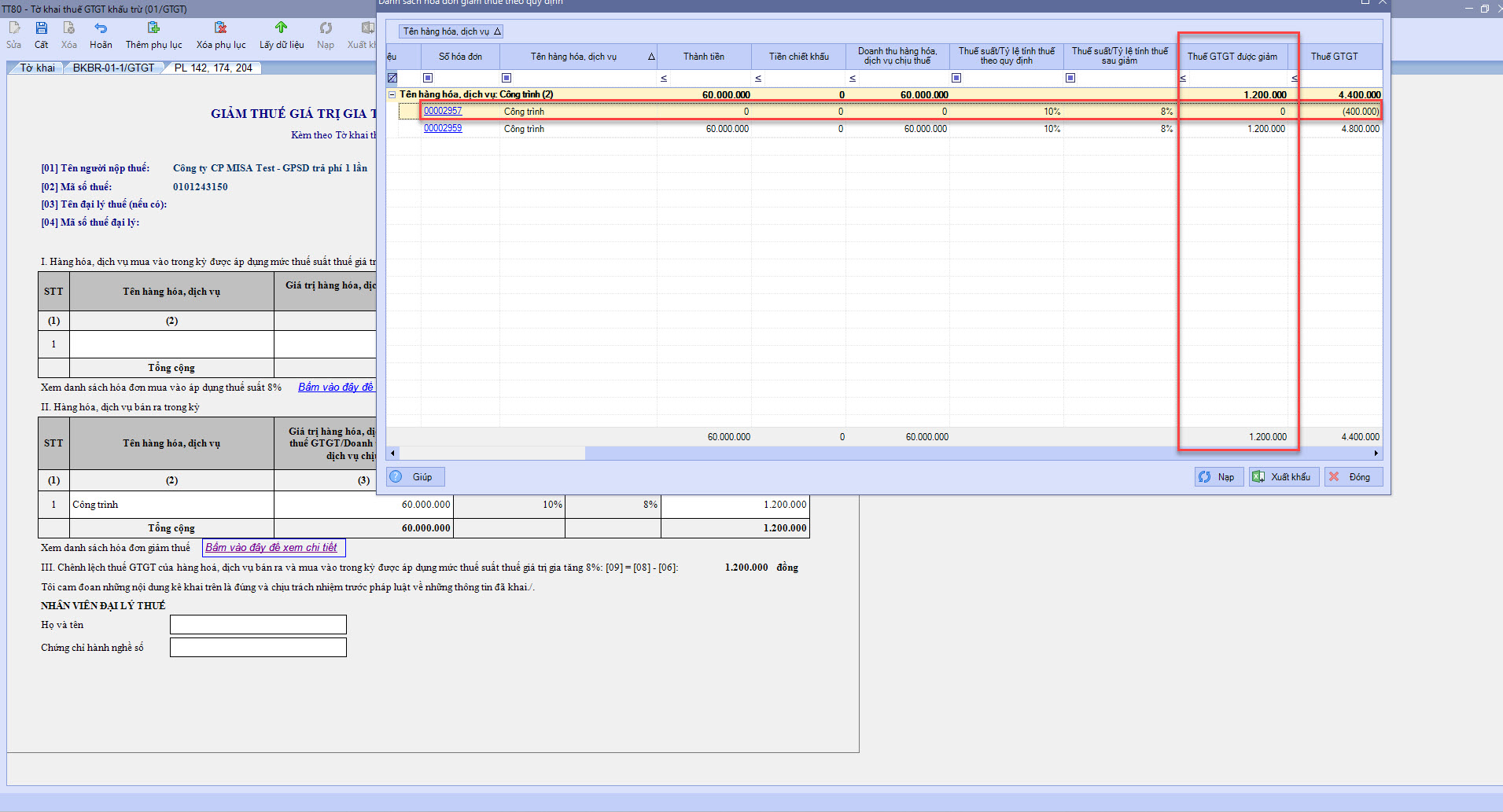Toggle filter box under Thuế suất theo quy định
Viewport: 1503px width, 812px height.
[956, 78]
